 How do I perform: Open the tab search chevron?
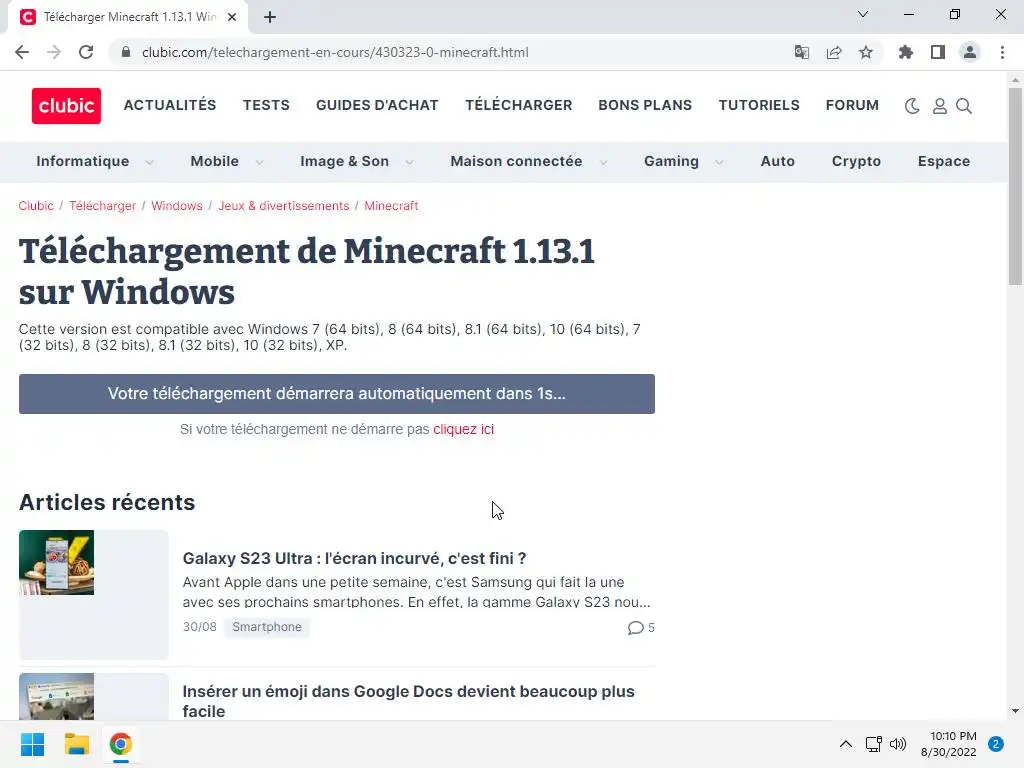[x=863, y=14]
